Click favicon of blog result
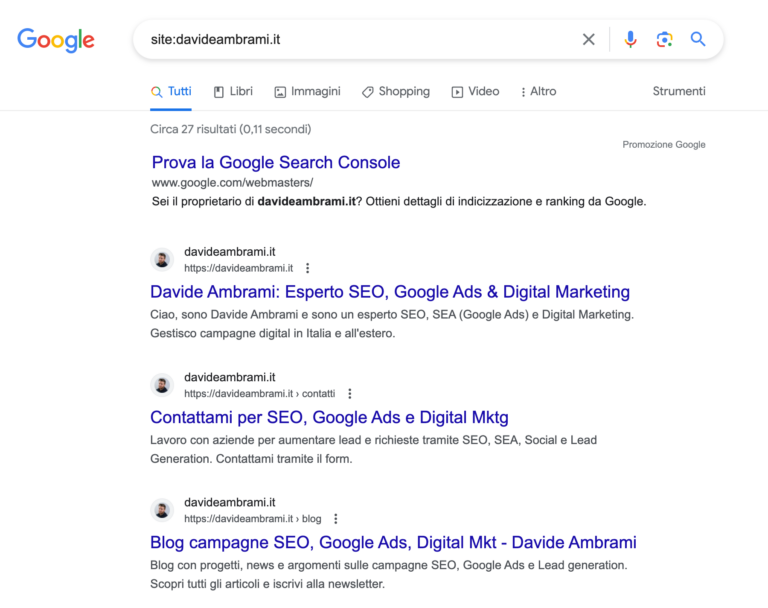768x608 pixels. [x=162, y=511]
